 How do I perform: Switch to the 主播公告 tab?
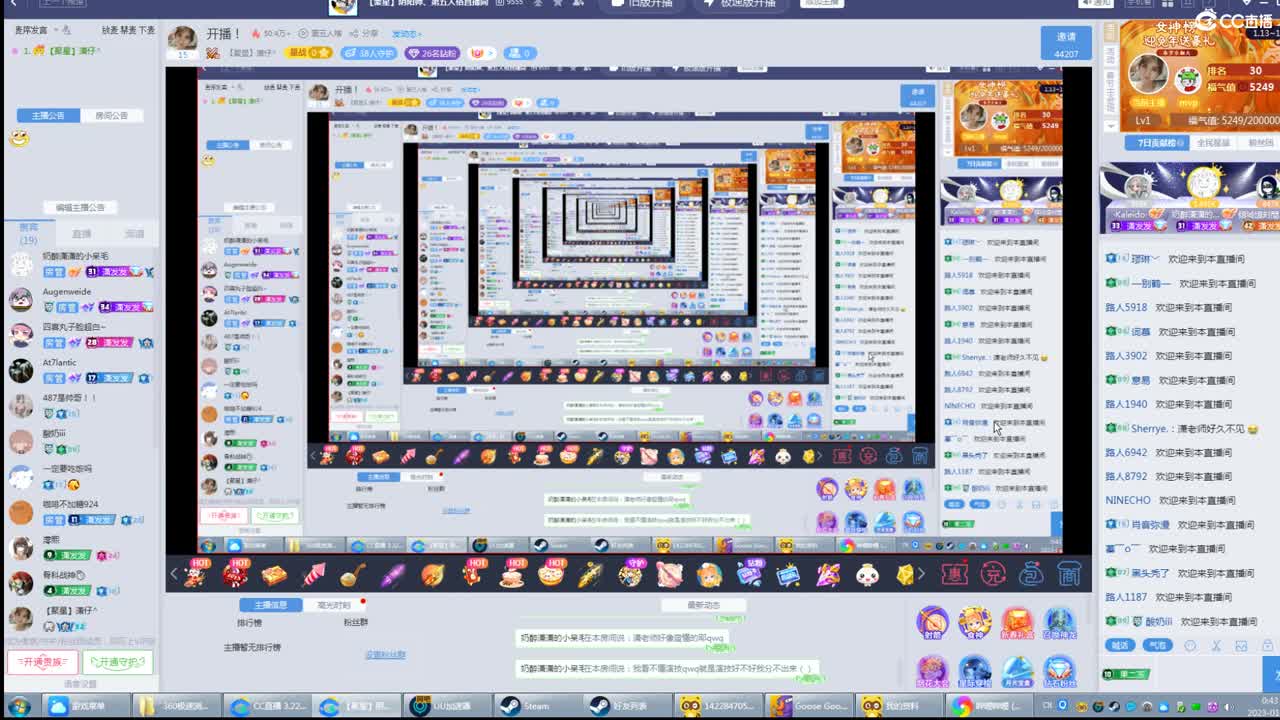click(48, 115)
